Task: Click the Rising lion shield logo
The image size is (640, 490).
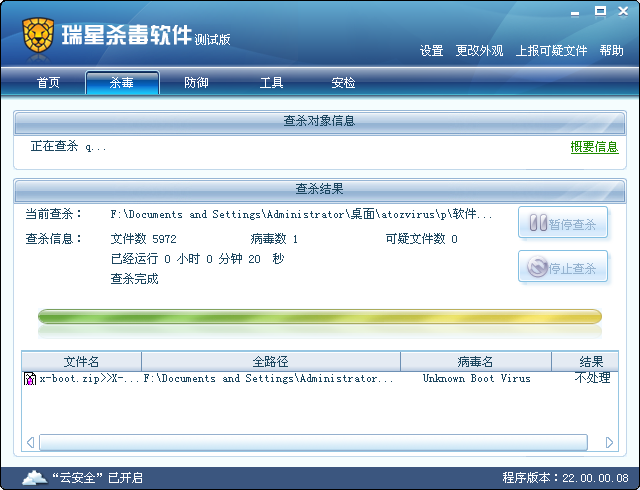Action: point(38,36)
